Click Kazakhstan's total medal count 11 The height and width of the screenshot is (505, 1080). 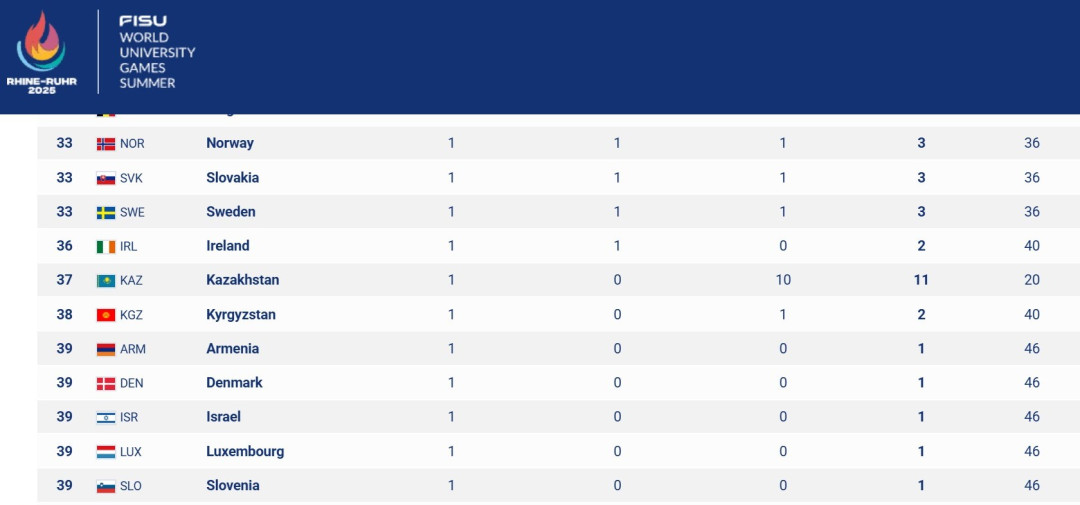pos(921,280)
